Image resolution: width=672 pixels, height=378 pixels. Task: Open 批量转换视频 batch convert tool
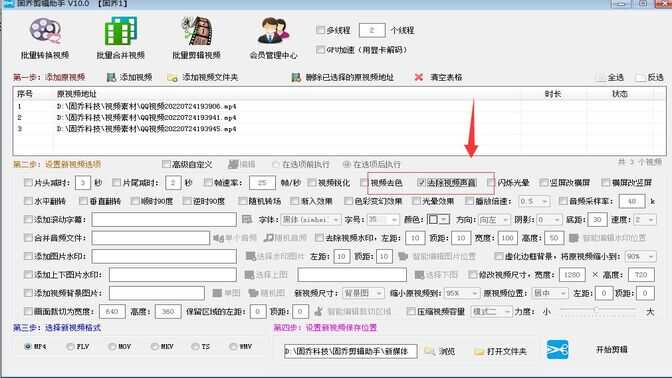pyautogui.click(x=45, y=38)
